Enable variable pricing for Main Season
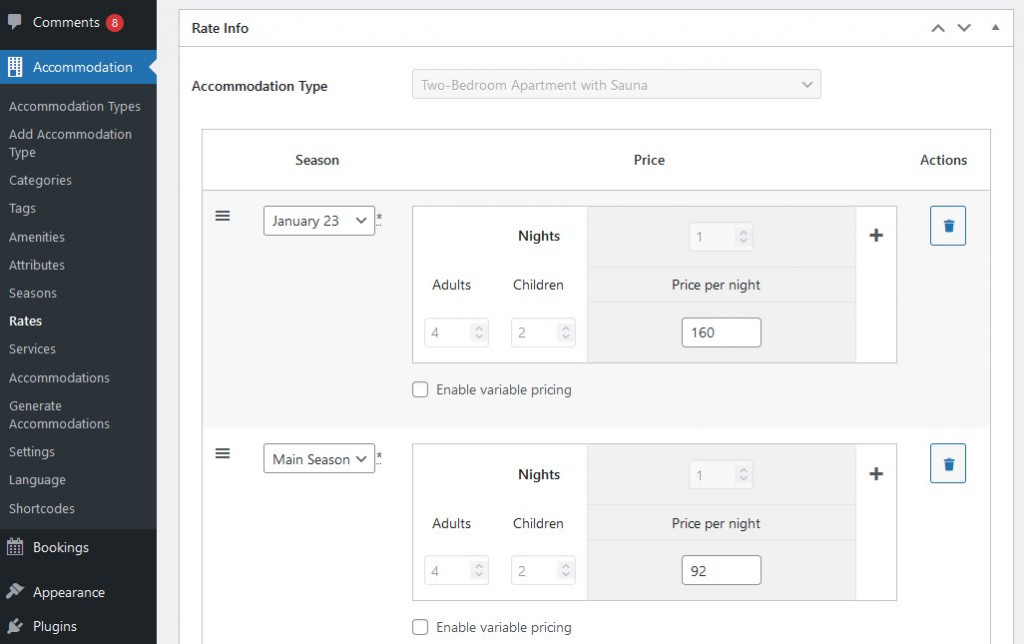 (x=421, y=628)
